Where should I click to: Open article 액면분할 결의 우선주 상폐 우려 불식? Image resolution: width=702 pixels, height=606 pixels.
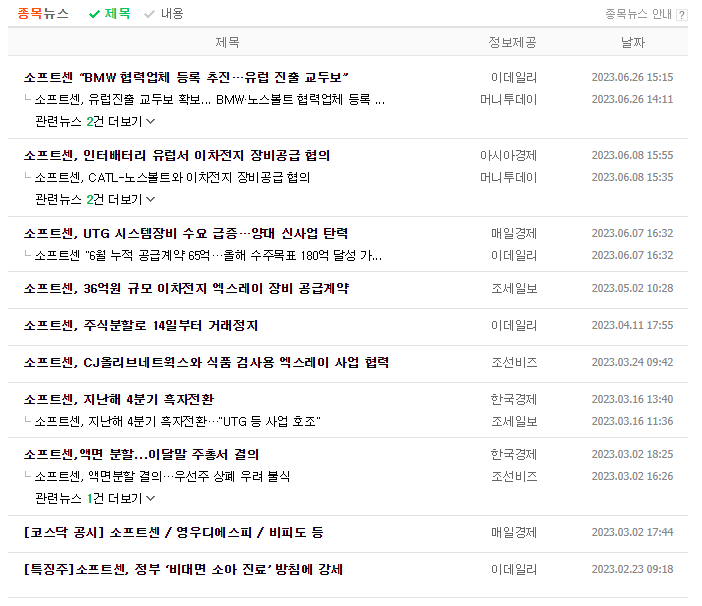[162, 476]
